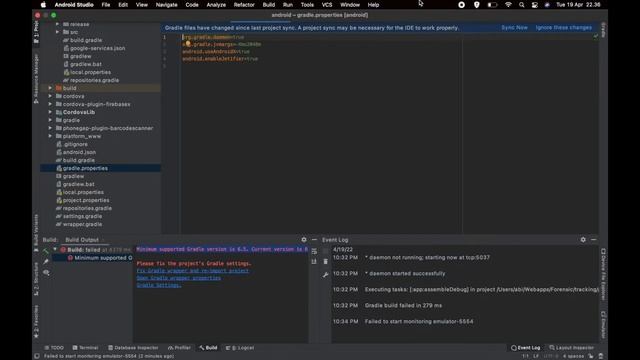The image size is (640, 360).
Task: Expand phonegap-plugin-barcodescanner folder
Action: (x=50, y=128)
